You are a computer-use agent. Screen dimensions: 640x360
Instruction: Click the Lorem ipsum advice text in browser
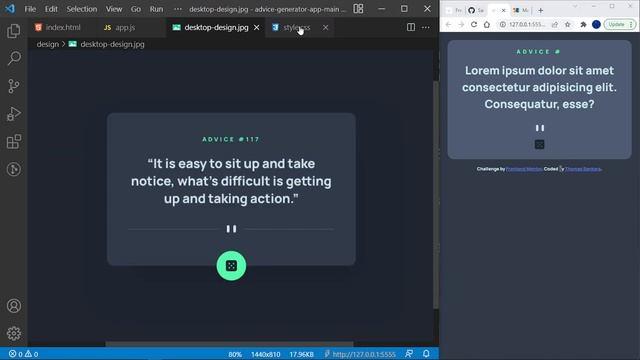pos(540,87)
